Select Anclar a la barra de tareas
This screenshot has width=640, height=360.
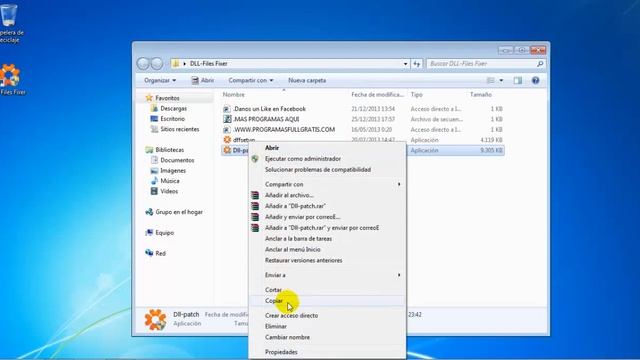pos(298,238)
